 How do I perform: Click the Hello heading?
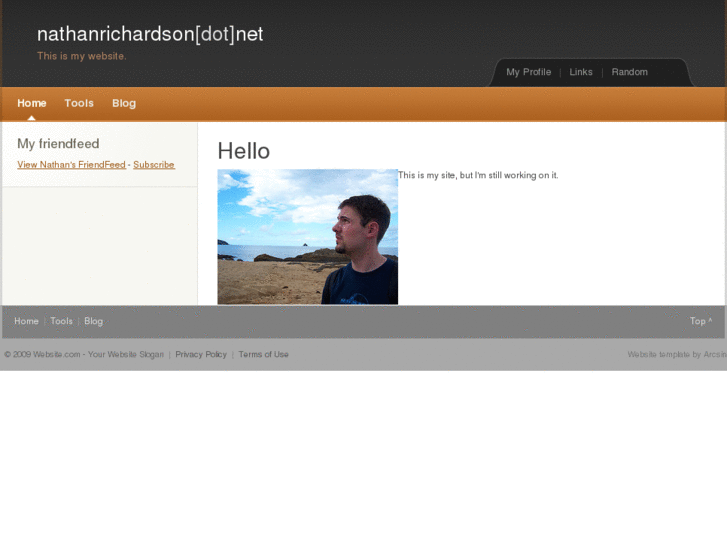244,151
